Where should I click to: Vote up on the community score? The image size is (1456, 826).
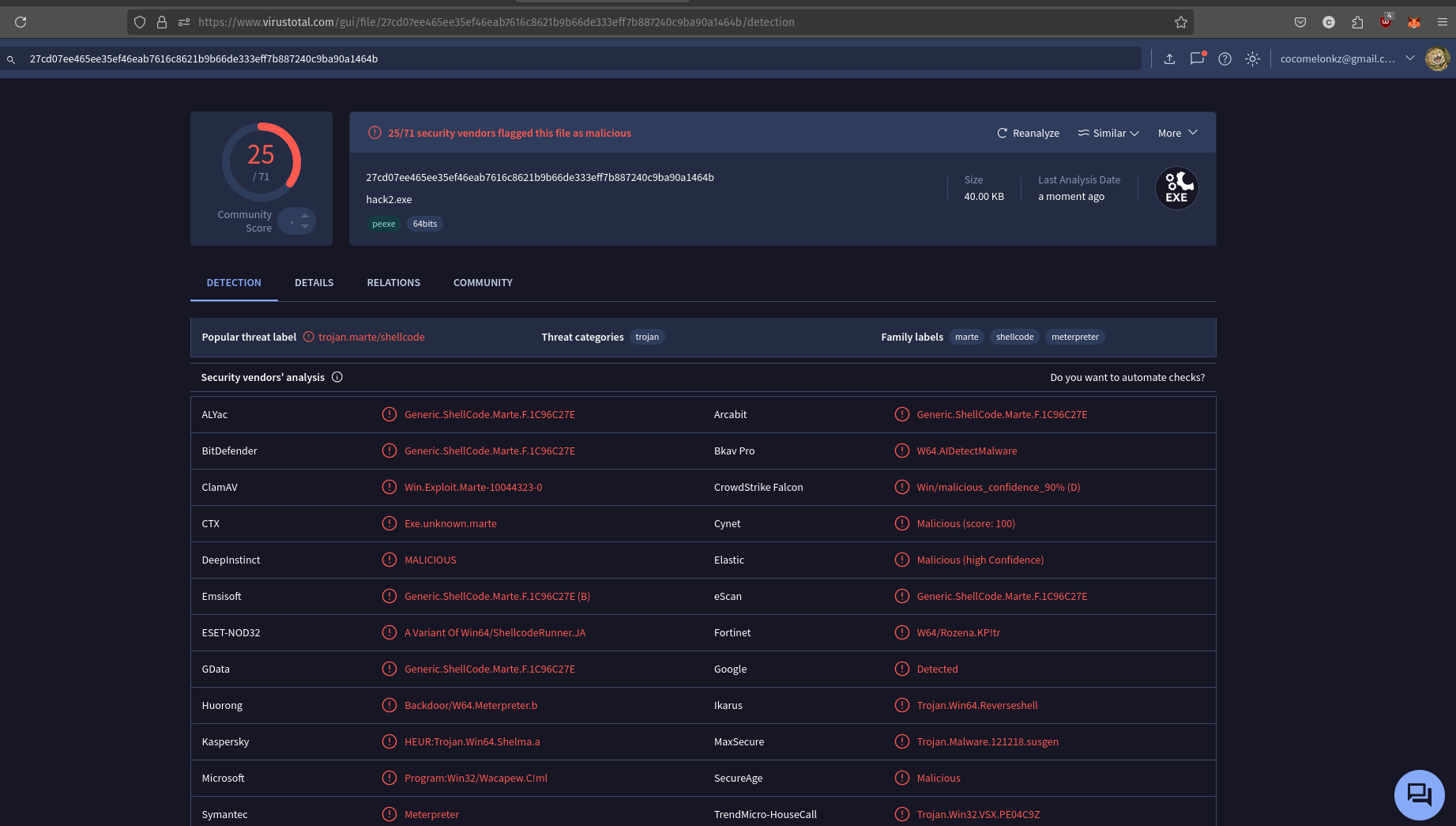click(305, 215)
